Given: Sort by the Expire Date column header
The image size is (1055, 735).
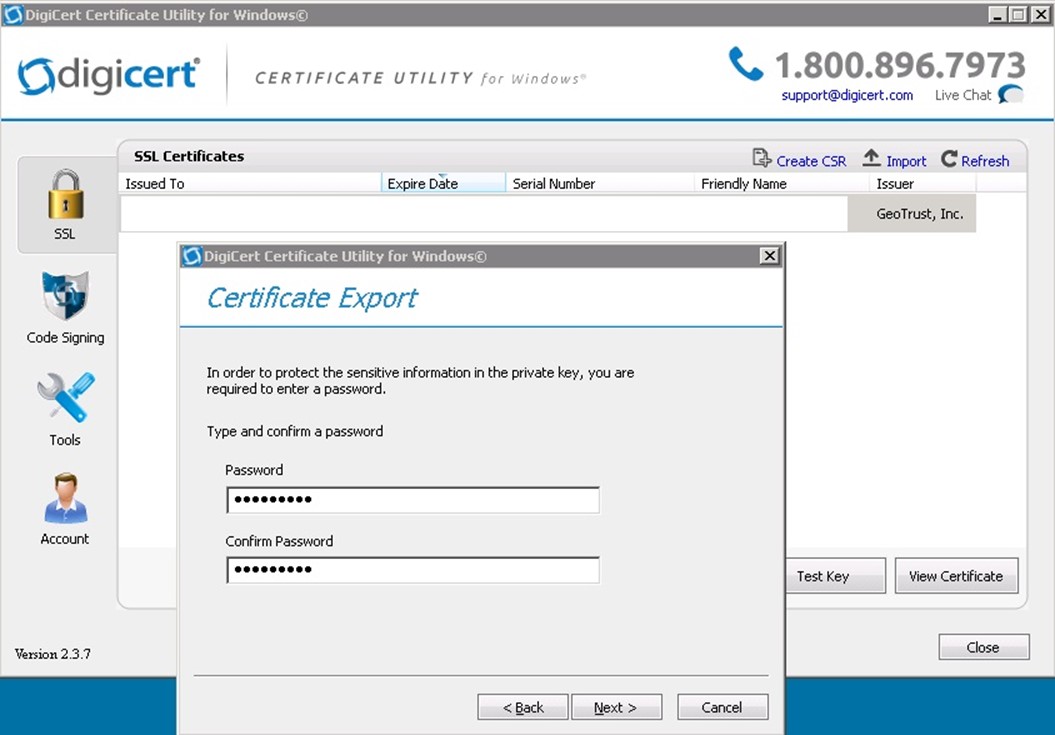Looking at the screenshot, I should (443, 183).
